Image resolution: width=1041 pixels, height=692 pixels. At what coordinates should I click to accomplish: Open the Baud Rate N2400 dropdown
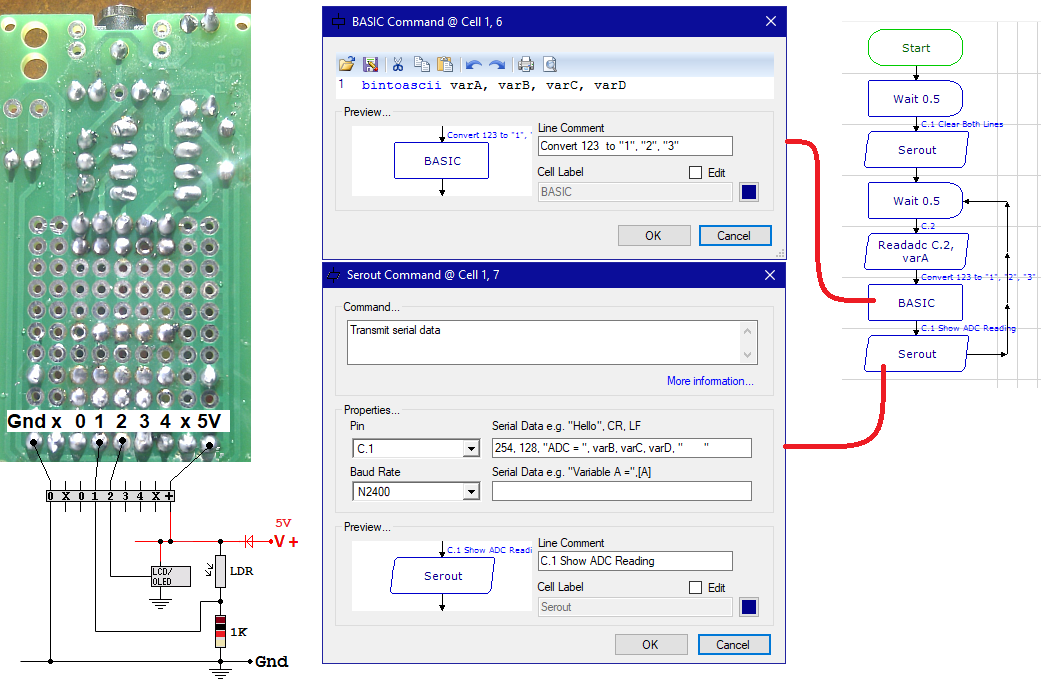coord(471,492)
